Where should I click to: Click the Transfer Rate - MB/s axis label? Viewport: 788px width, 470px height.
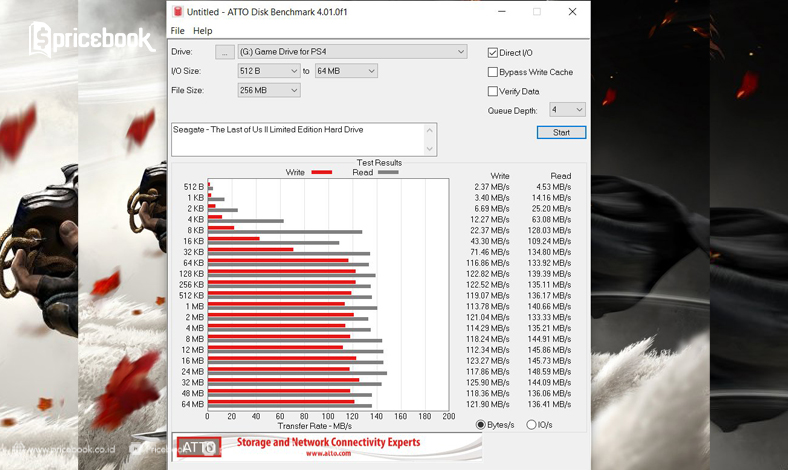pos(315,426)
